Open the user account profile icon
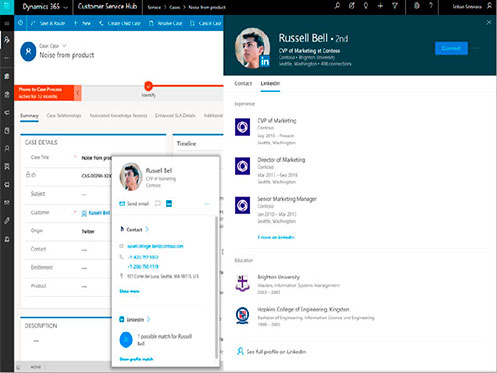497x373 pixels. click(489, 6)
